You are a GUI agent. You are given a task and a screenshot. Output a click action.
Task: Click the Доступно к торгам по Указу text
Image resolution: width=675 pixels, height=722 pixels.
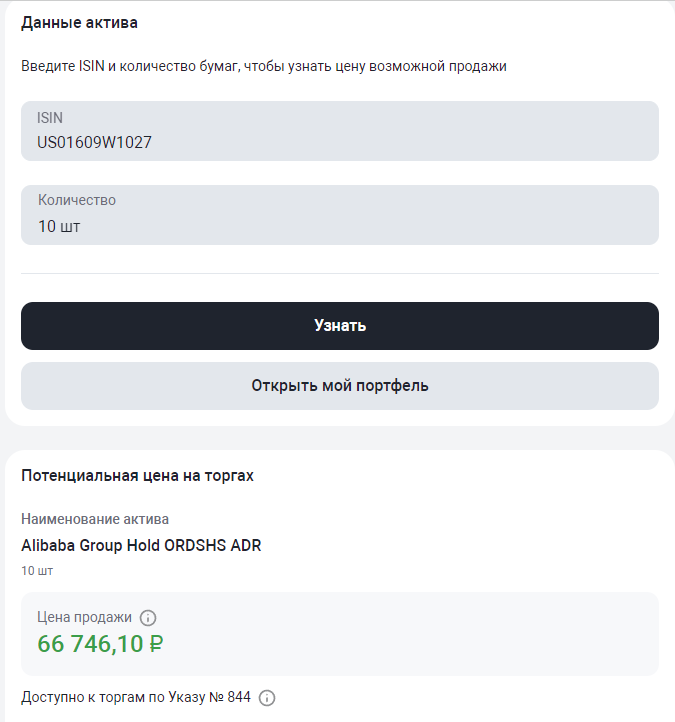(136, 698)
